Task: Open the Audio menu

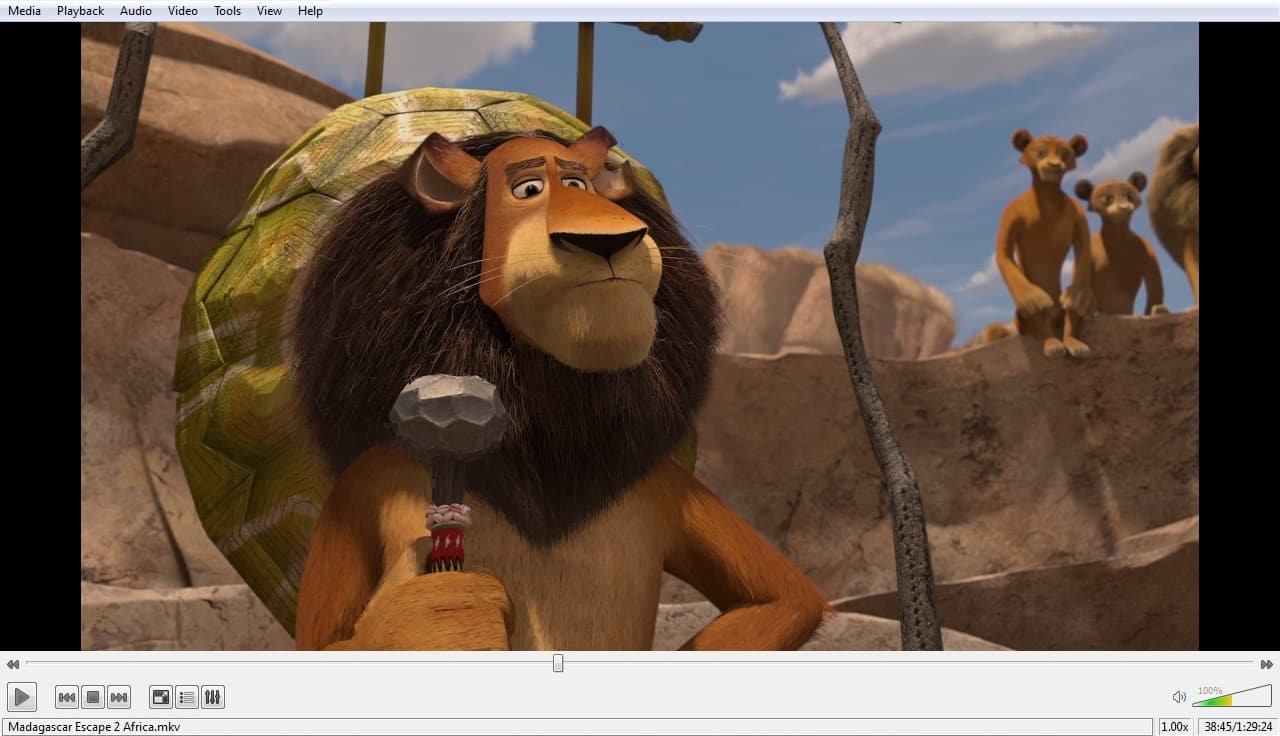Action: (x=136, y=10)
